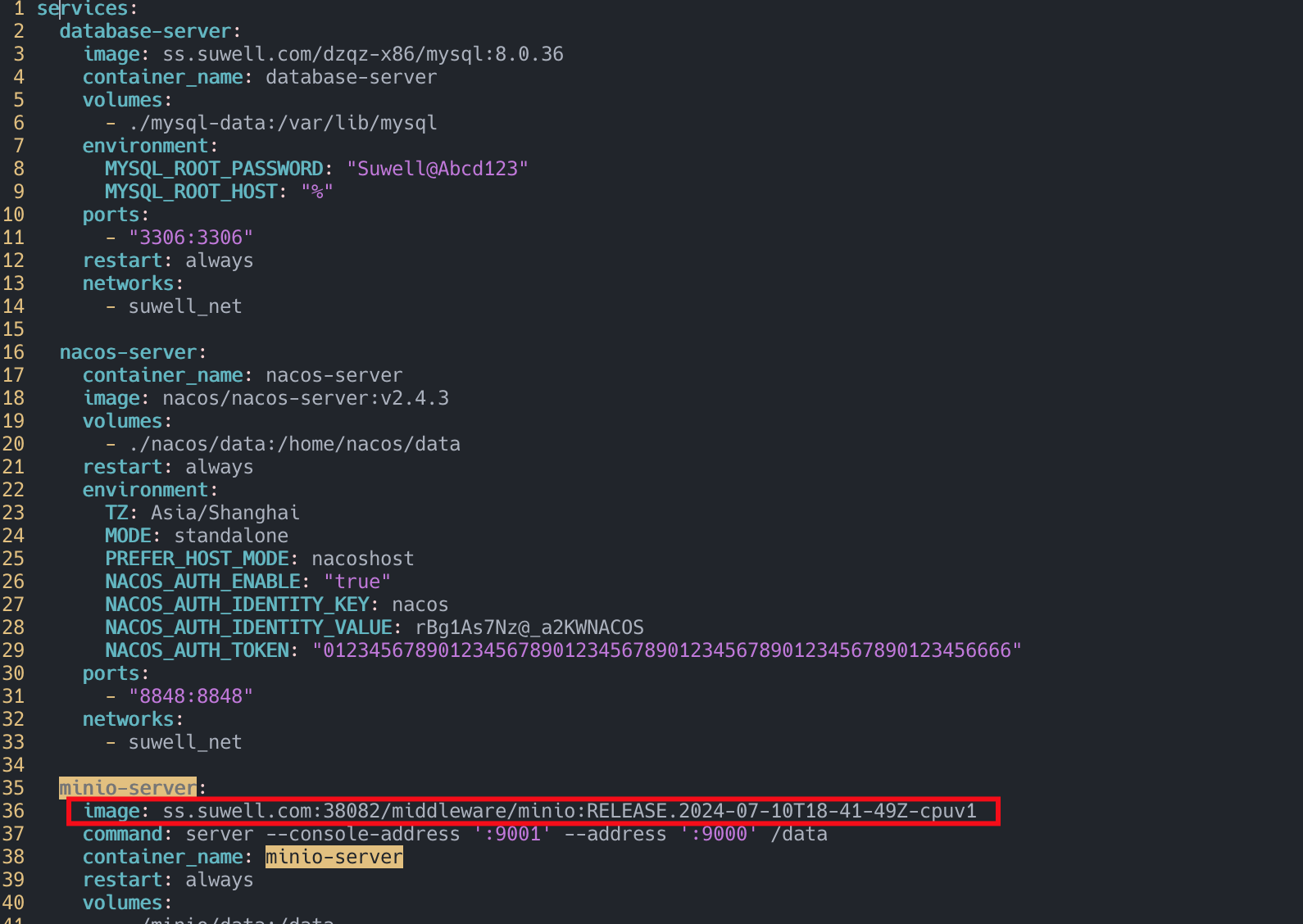Click the "volumes:" key on line 19
This screenshot has width=1303, height=924.
(x=127, y=421)
